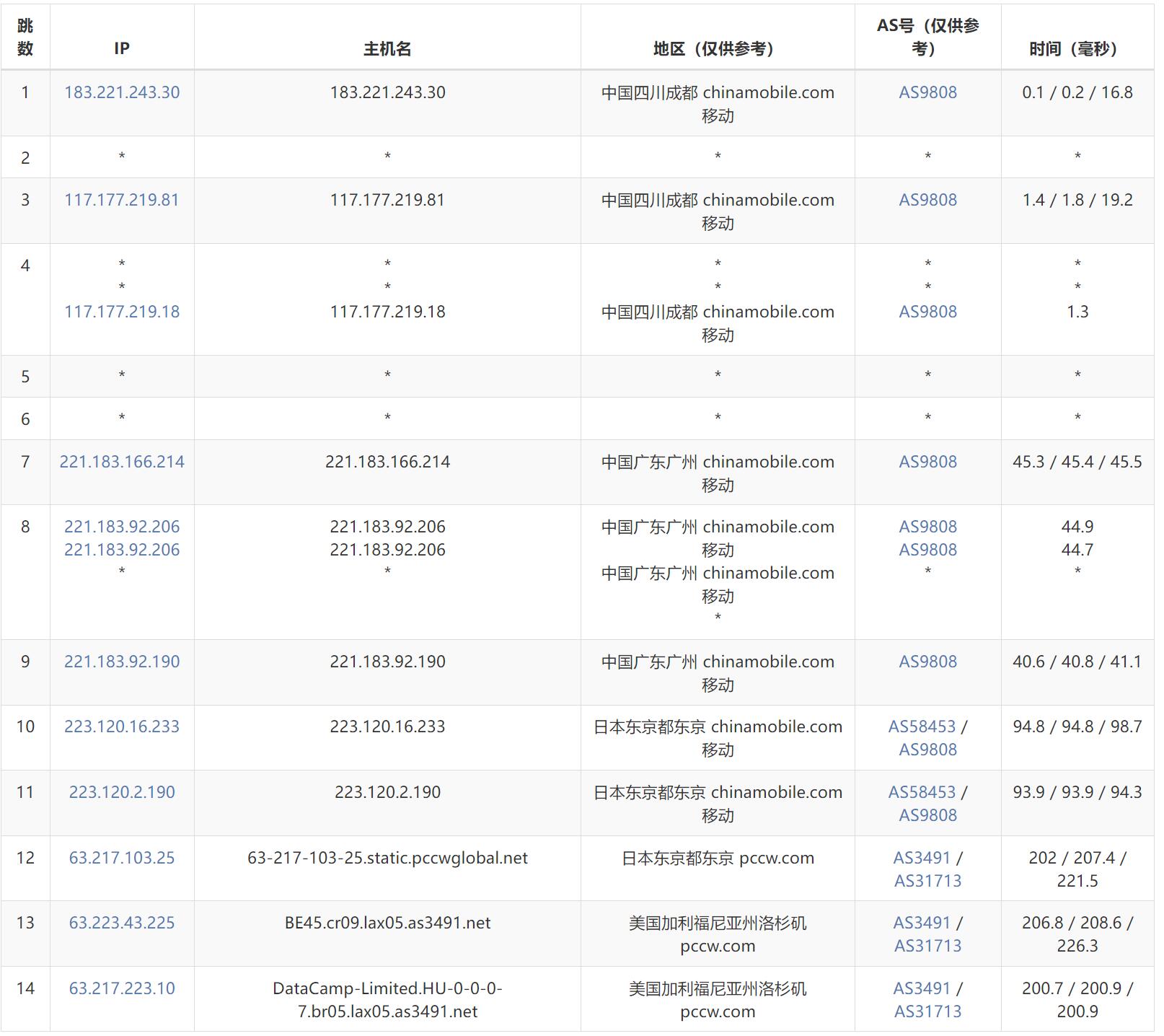Viewport: 1164px width, 1036px height.
Task: Click time value 0.1 / 0.2 / 16.8
Action: tap(1077, 92)
